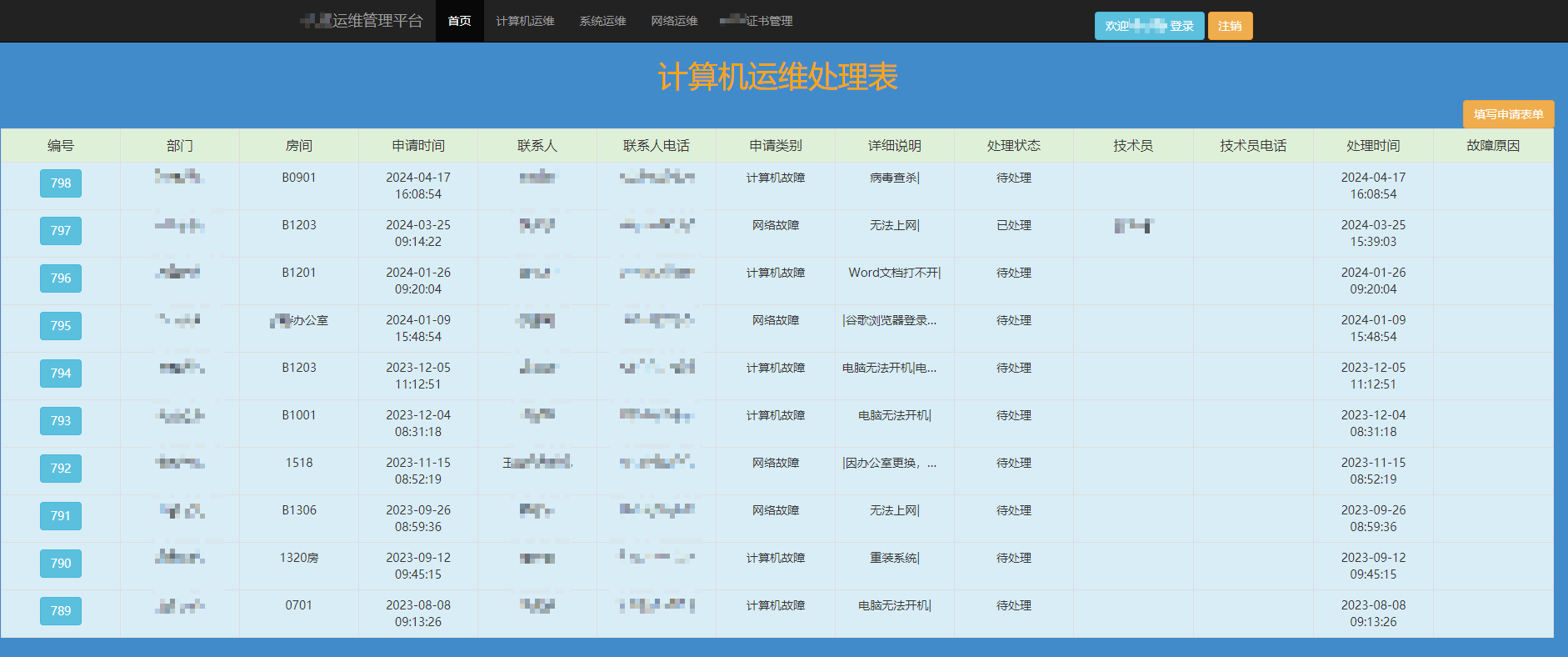Click 网络故障 category in row 791
Image resolution: width=1568 pixels, height=657 pixels.
coord(776,510)
